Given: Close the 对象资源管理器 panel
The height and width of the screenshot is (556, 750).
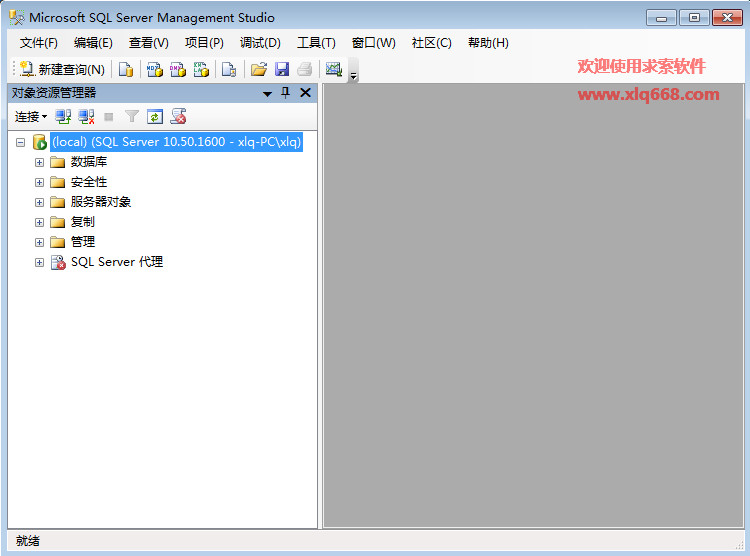Looking at the screenshot, I should click(305, 92).
